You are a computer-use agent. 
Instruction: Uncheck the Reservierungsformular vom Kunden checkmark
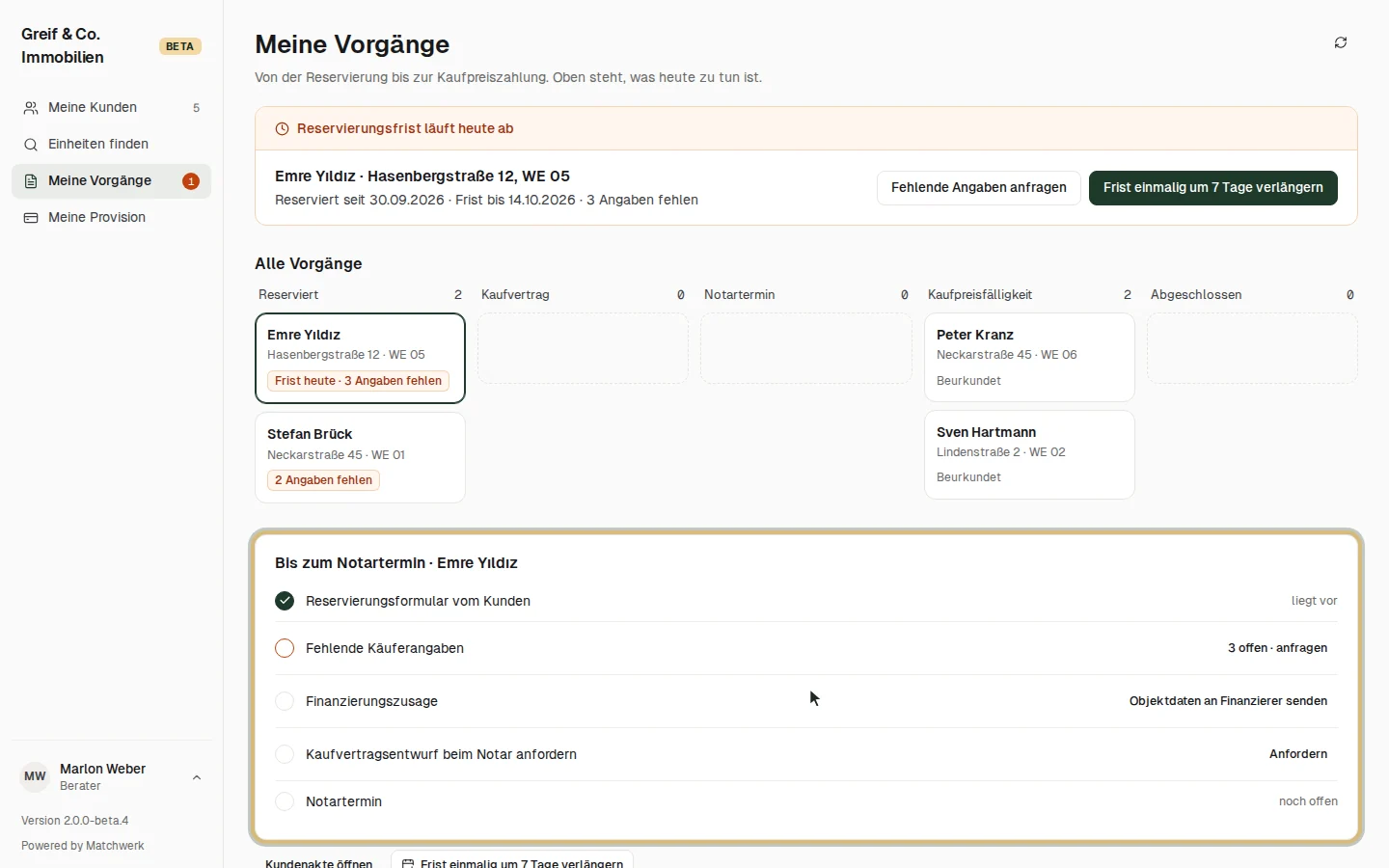coord(285,601)
